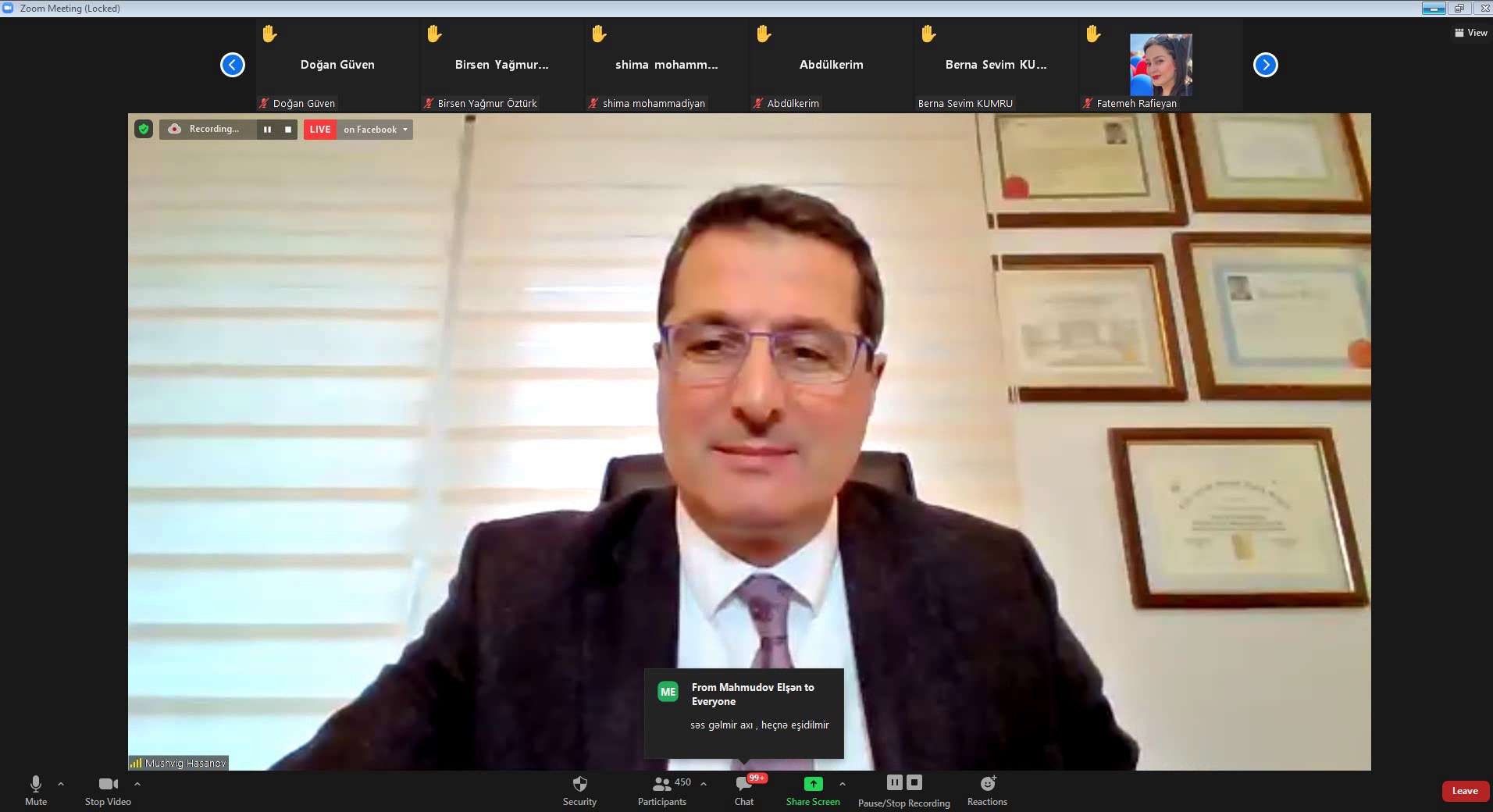Click the 99+ unread chat badge
The image size is (1493, 812).
click(x=757, y=778)
